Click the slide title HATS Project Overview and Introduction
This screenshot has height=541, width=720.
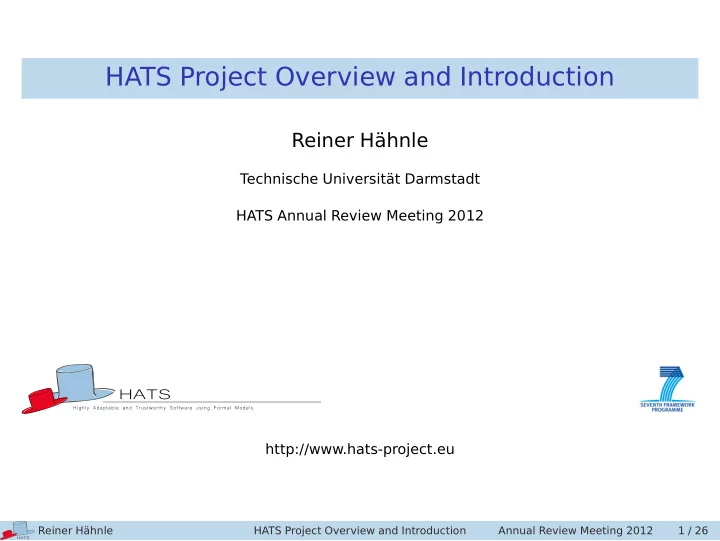click(x=360, y=77)
